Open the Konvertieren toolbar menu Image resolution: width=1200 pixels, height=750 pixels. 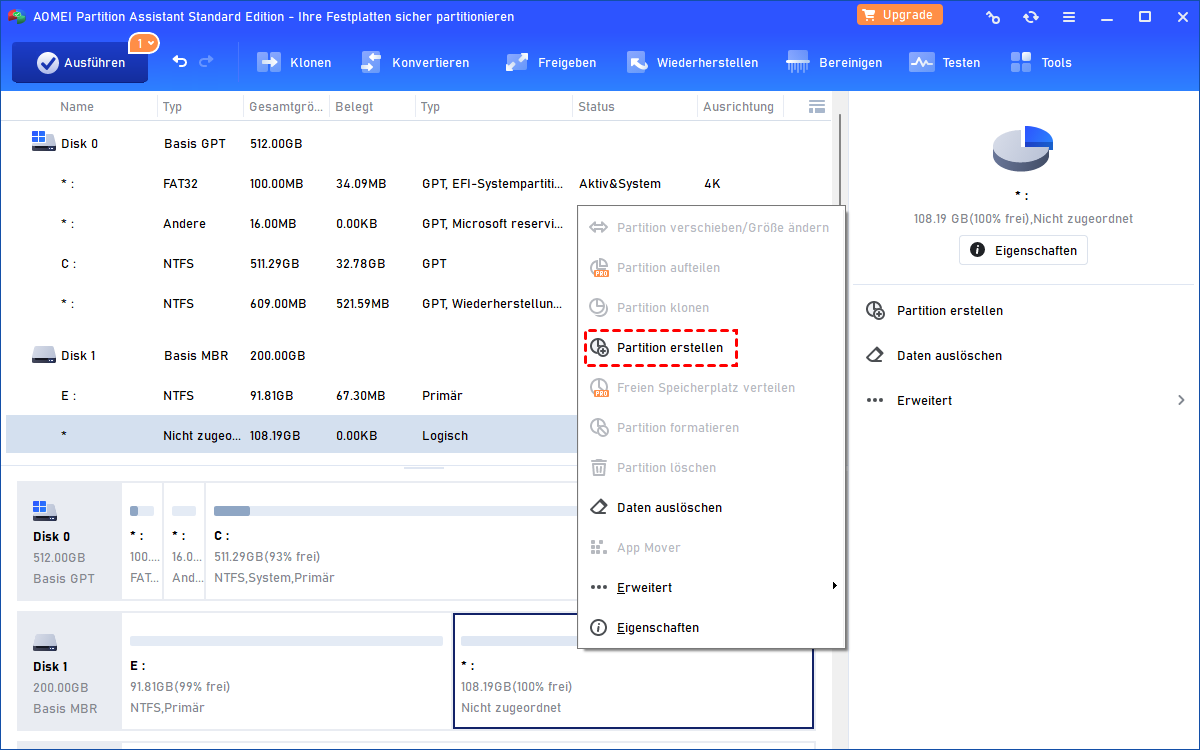point(415,62)
